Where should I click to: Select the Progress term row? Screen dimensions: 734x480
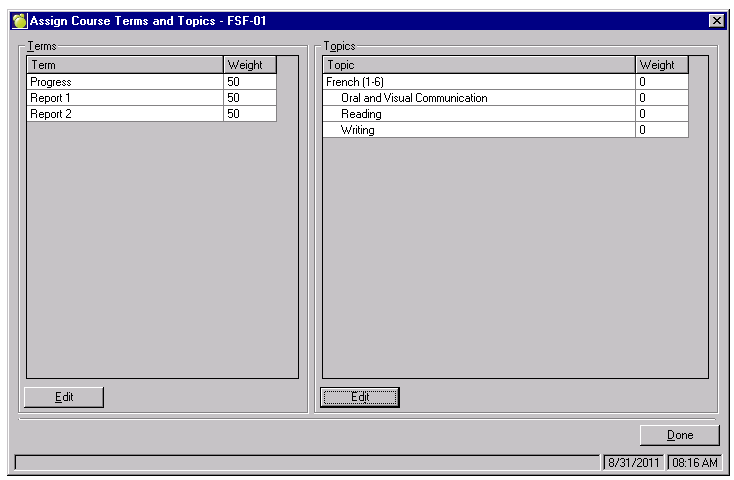pyautogui.click(x=125, y=82)
